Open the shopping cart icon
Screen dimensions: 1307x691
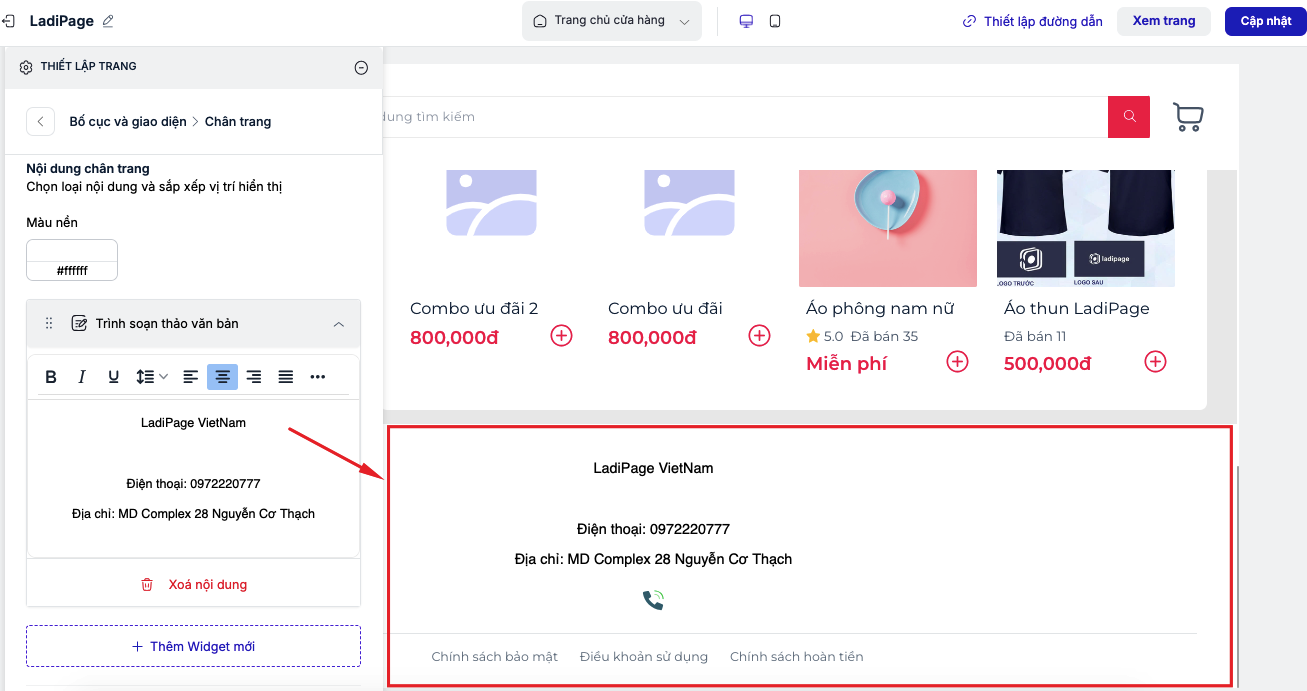point(1188,117)
